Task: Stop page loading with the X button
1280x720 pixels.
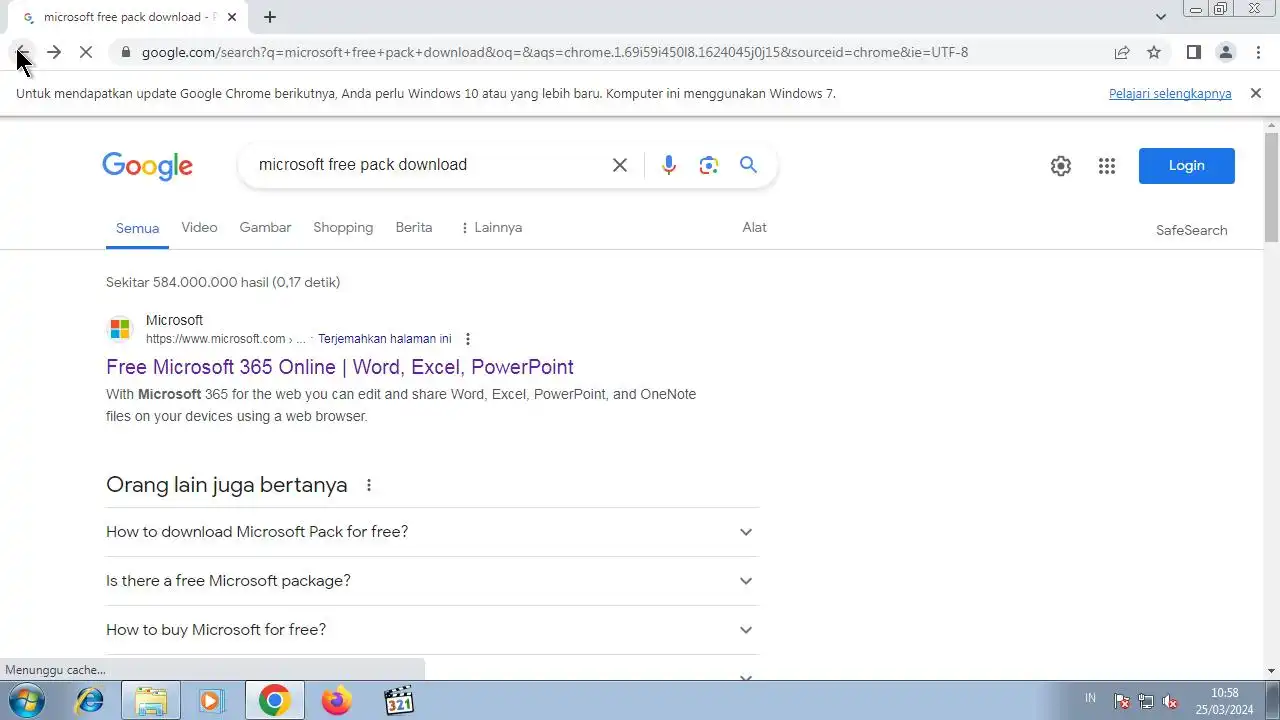Action: click(x=86, y=52)
